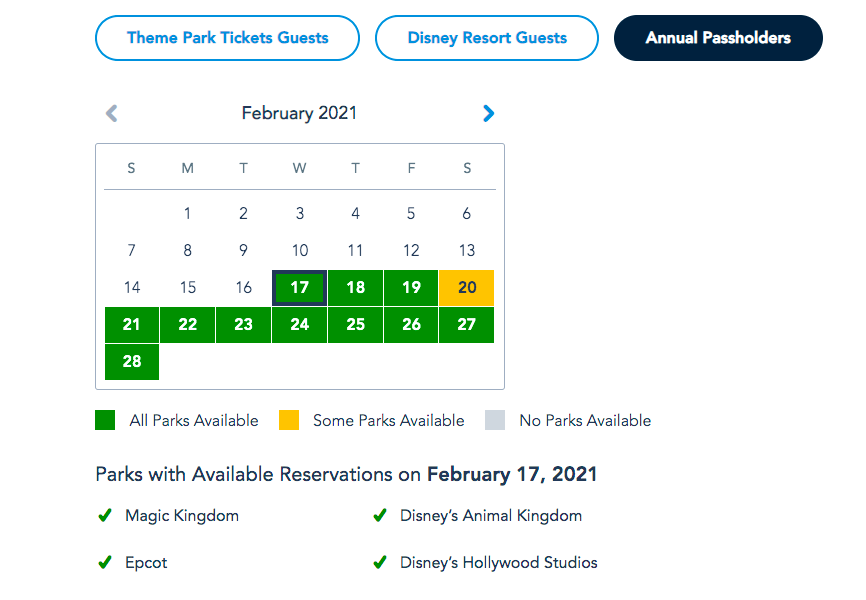Screen dimensions: 866x600
Task: Click checkmark beside Disney's Hollywood Studios
Action: tap(380, 563)
